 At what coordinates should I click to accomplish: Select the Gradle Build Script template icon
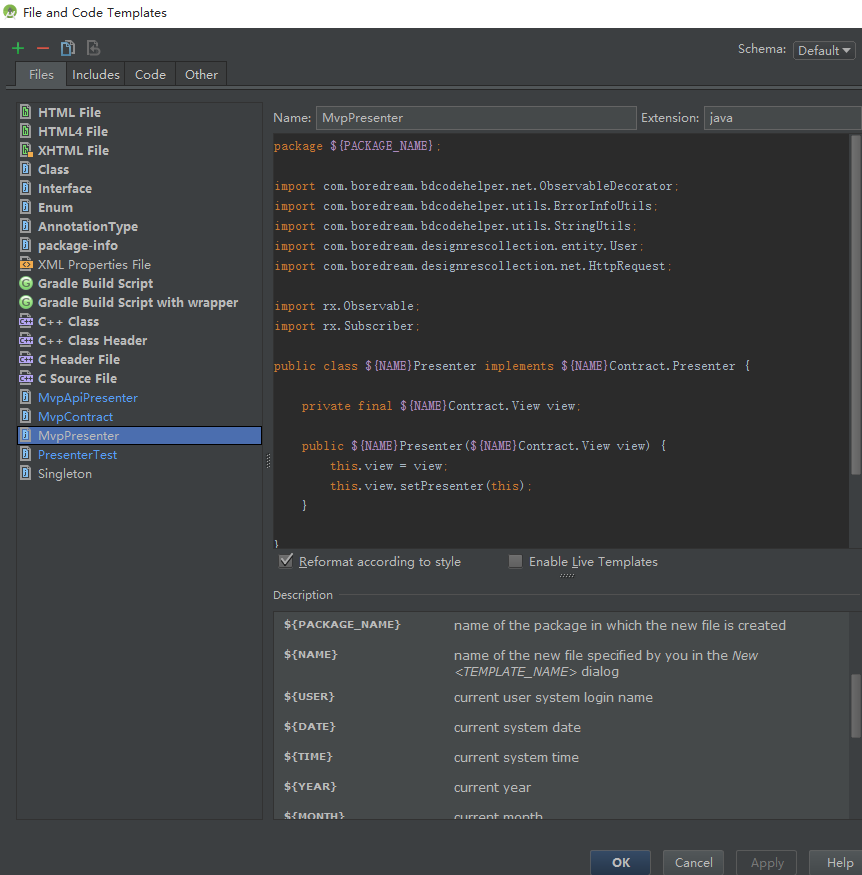coord(27,283)
